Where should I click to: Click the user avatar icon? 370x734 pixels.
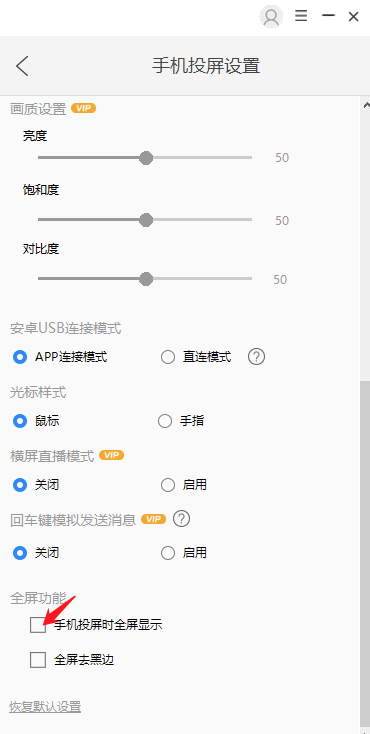[x=271, y=17]
